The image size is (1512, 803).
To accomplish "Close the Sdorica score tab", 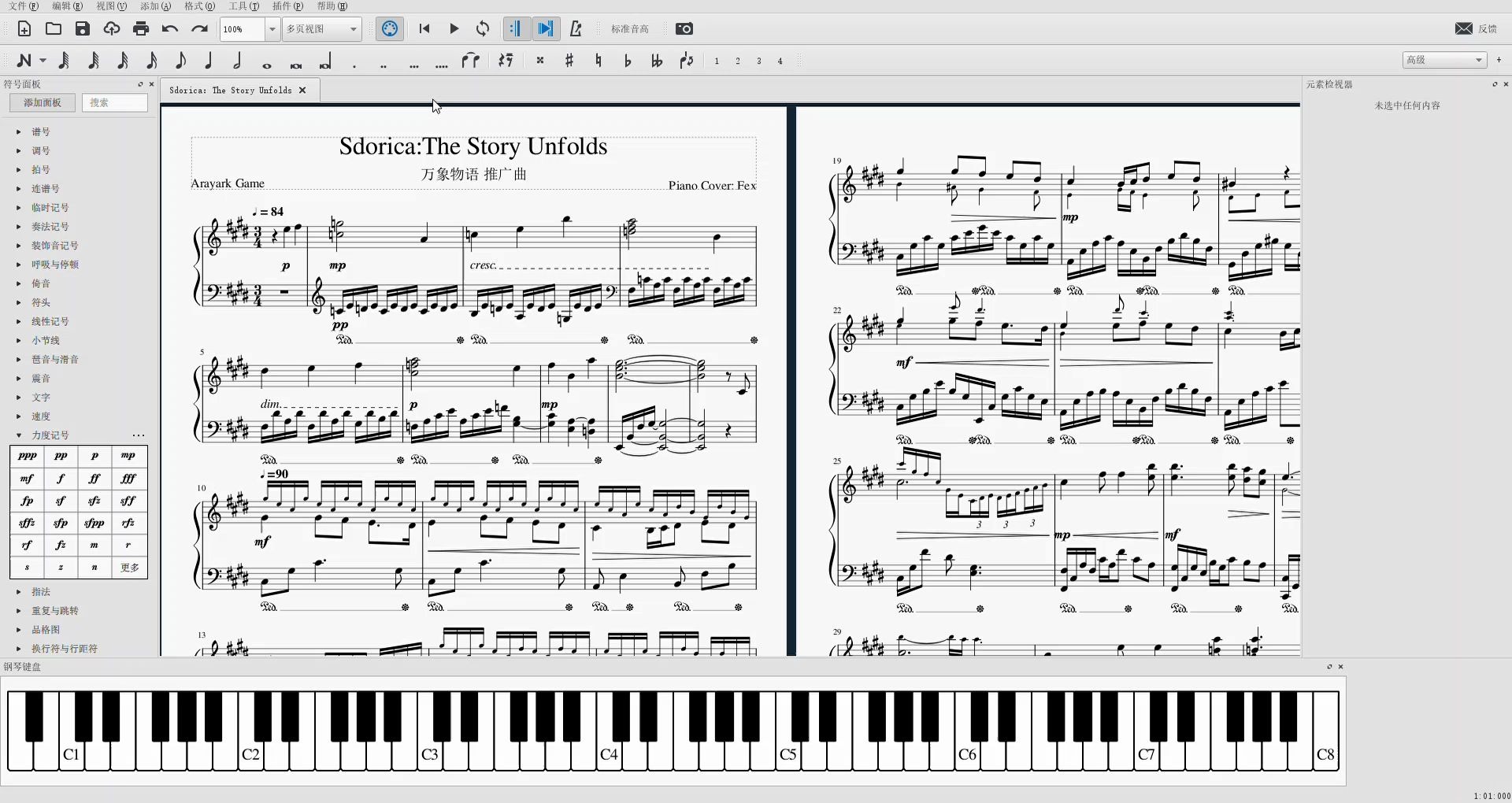I will 302,91.
